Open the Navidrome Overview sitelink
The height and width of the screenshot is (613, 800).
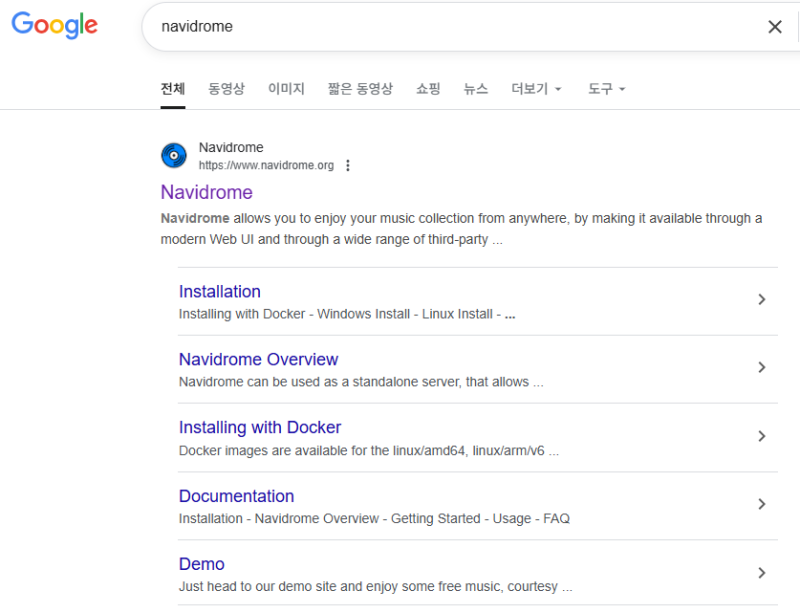pos(258,359)
